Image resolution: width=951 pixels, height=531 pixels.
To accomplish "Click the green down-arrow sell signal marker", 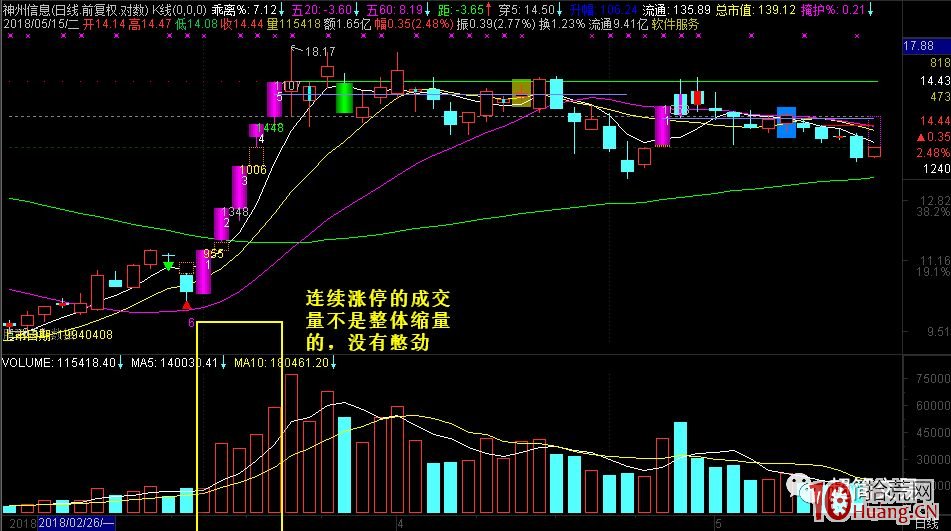I will (x=169, y=266).
